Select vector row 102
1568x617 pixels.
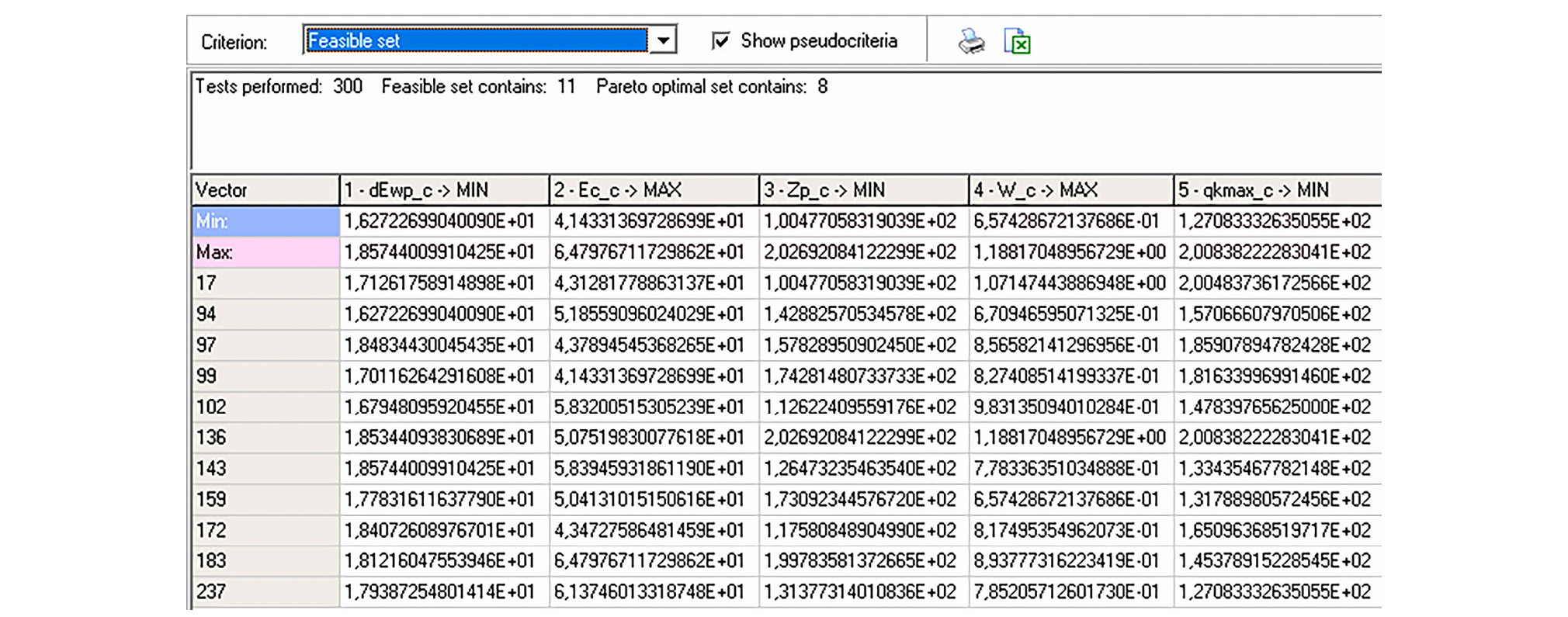265,407
